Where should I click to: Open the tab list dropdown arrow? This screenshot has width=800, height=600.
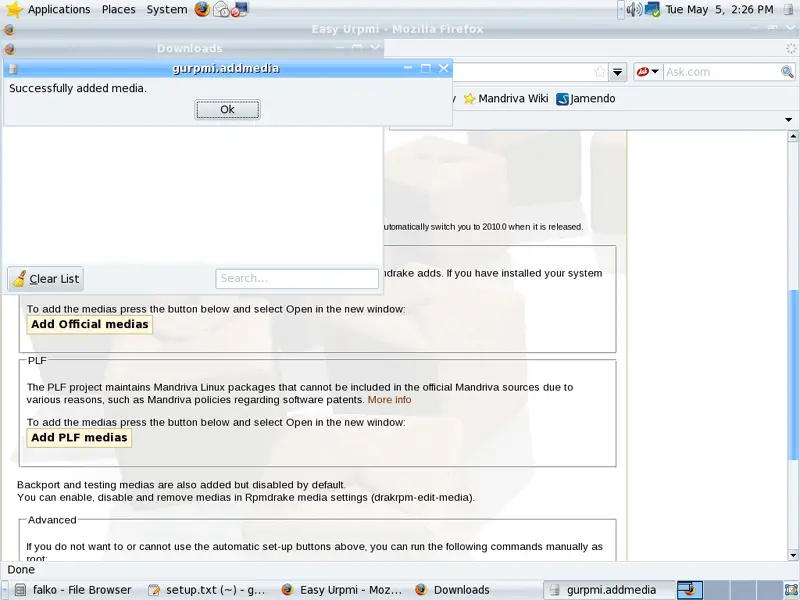tap(789, 119)
